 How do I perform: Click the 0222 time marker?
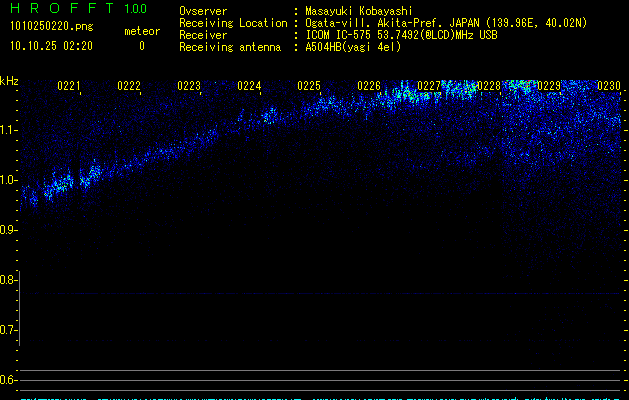tap(129, 86)
